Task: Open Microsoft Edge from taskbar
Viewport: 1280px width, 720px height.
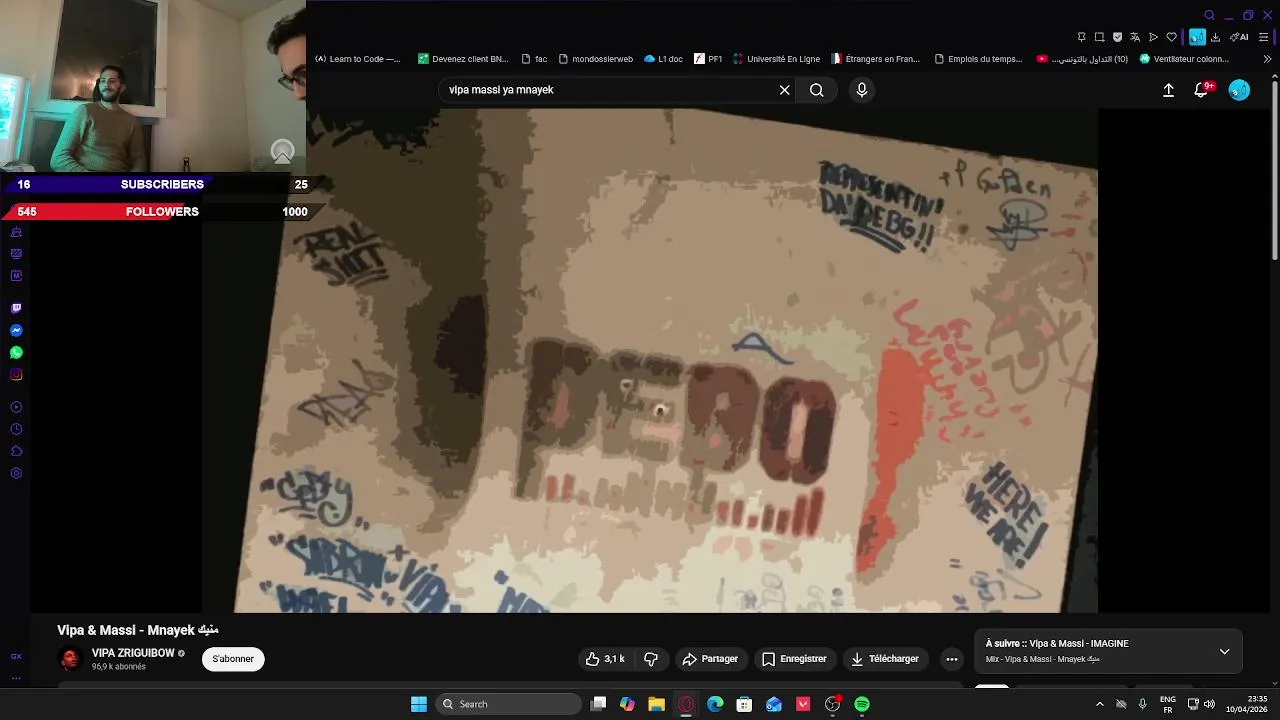Action: pyautogui.click(x=715, y=704)
